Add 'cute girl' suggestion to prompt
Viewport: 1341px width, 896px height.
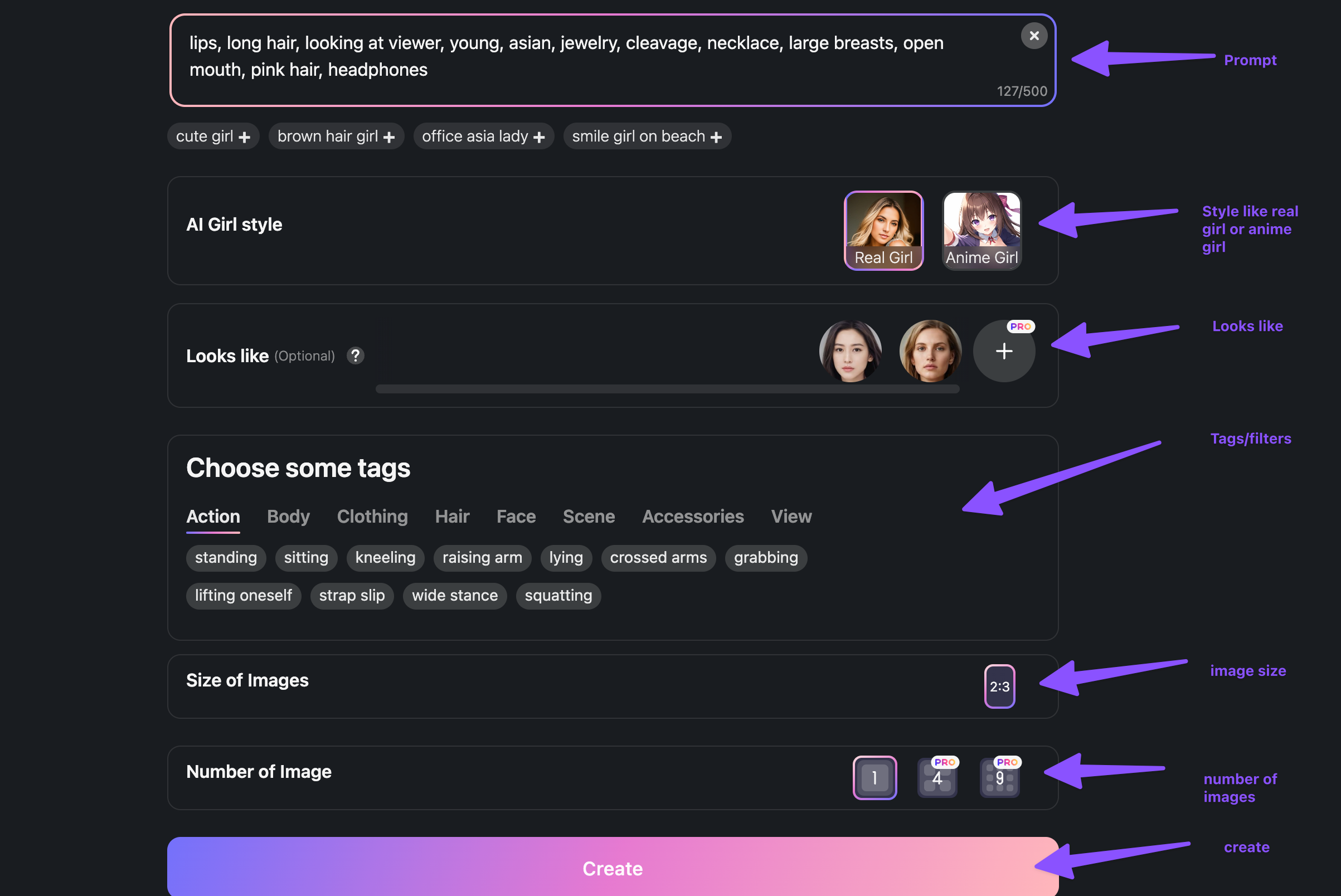213,137
